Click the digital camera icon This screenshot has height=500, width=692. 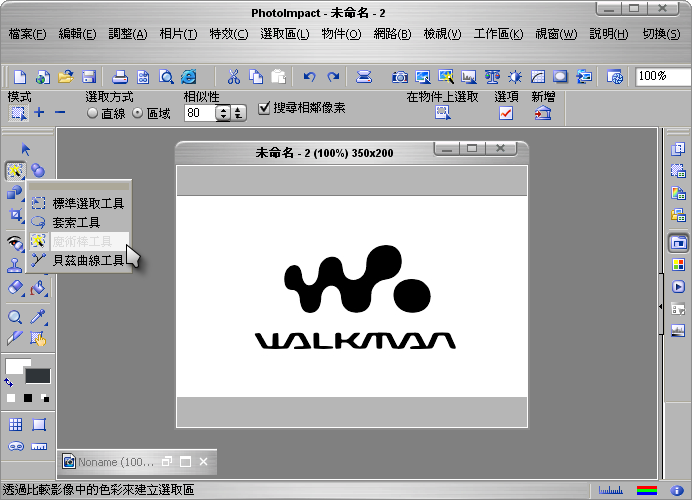click(400, 77)
